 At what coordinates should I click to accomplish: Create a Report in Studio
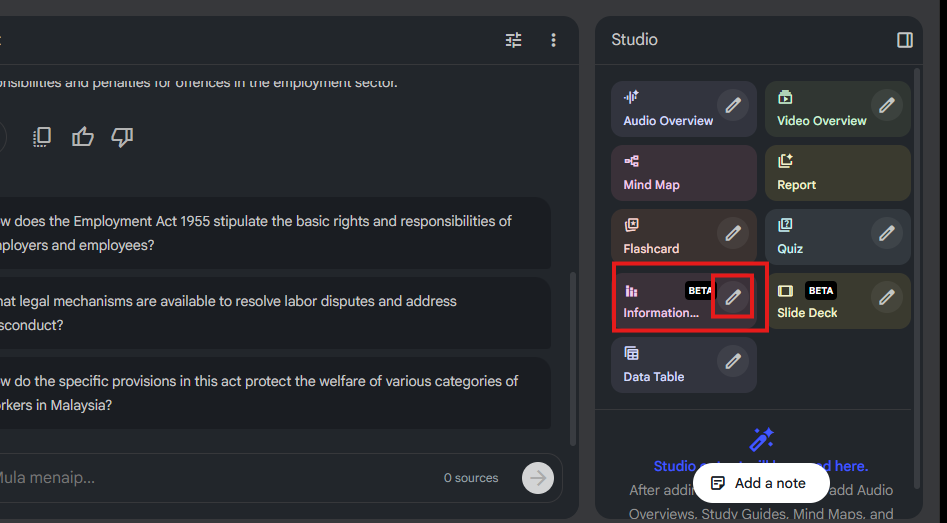click(837, 173)
